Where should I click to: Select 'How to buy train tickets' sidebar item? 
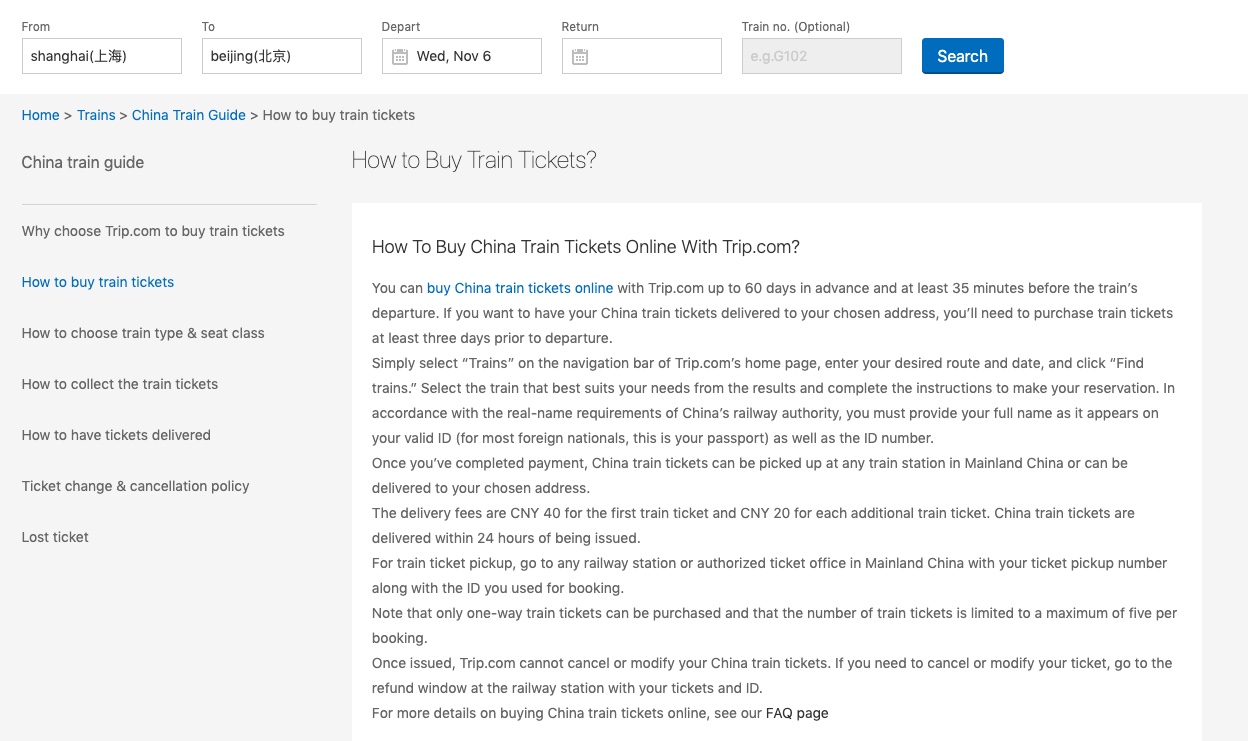[x=98, y=282]
